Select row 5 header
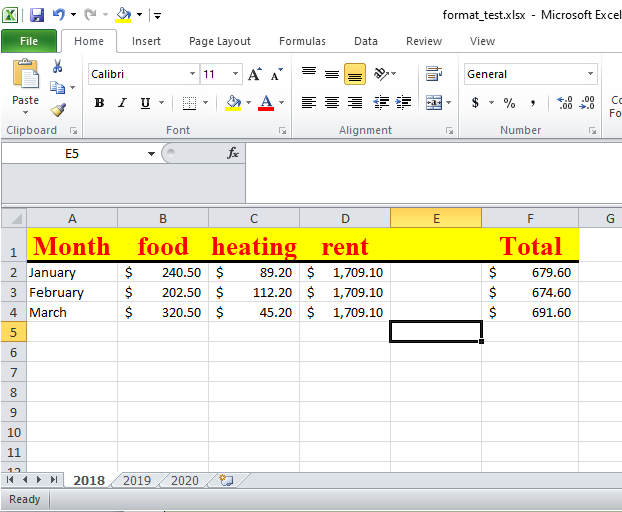This screenshot has width=622, height=512. pos(13,332)
